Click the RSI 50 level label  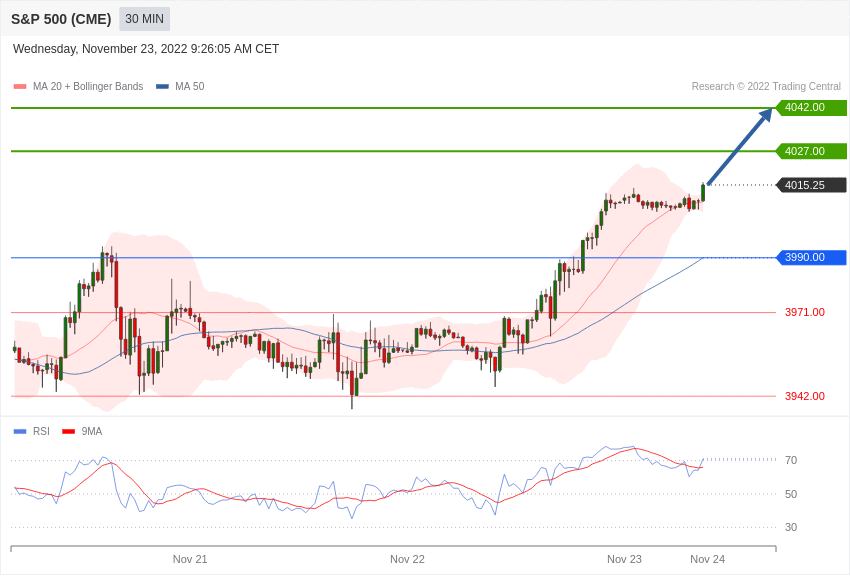tap(791, 494)
